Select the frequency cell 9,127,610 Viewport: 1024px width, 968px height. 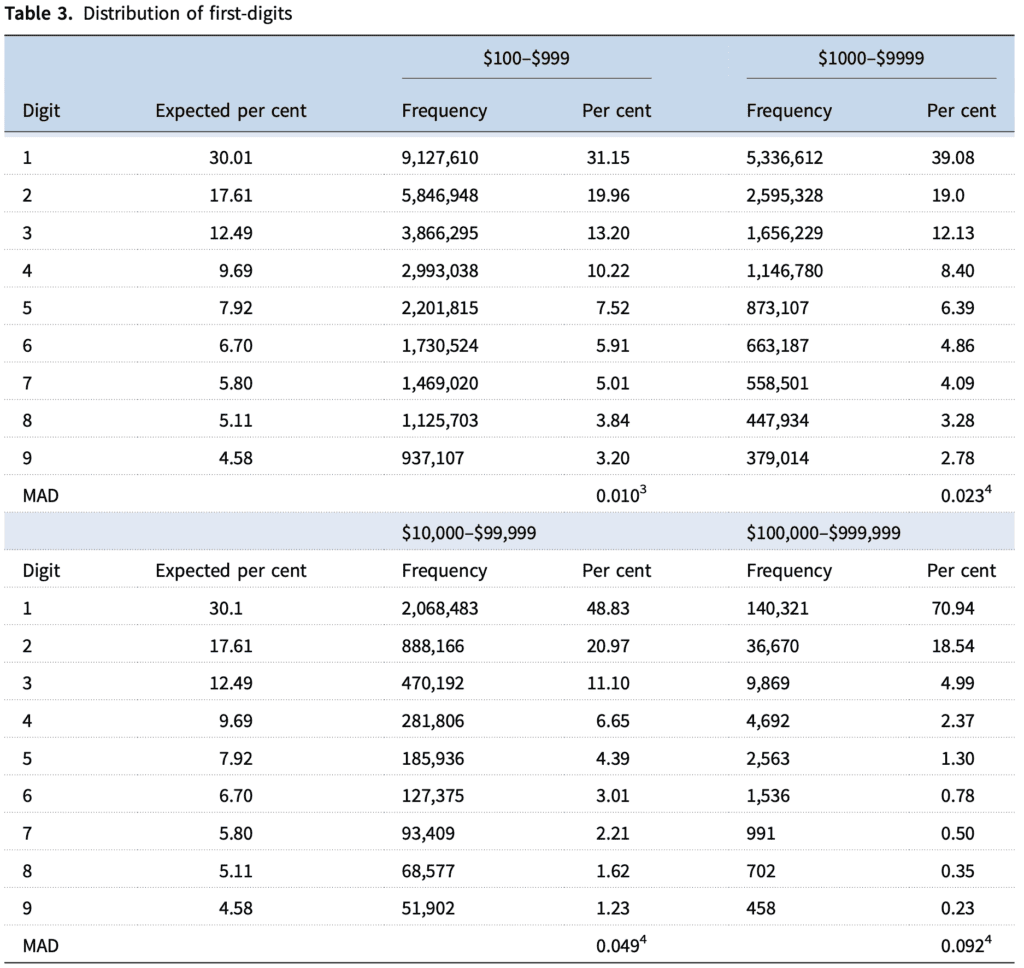click(x=440, y=158)
